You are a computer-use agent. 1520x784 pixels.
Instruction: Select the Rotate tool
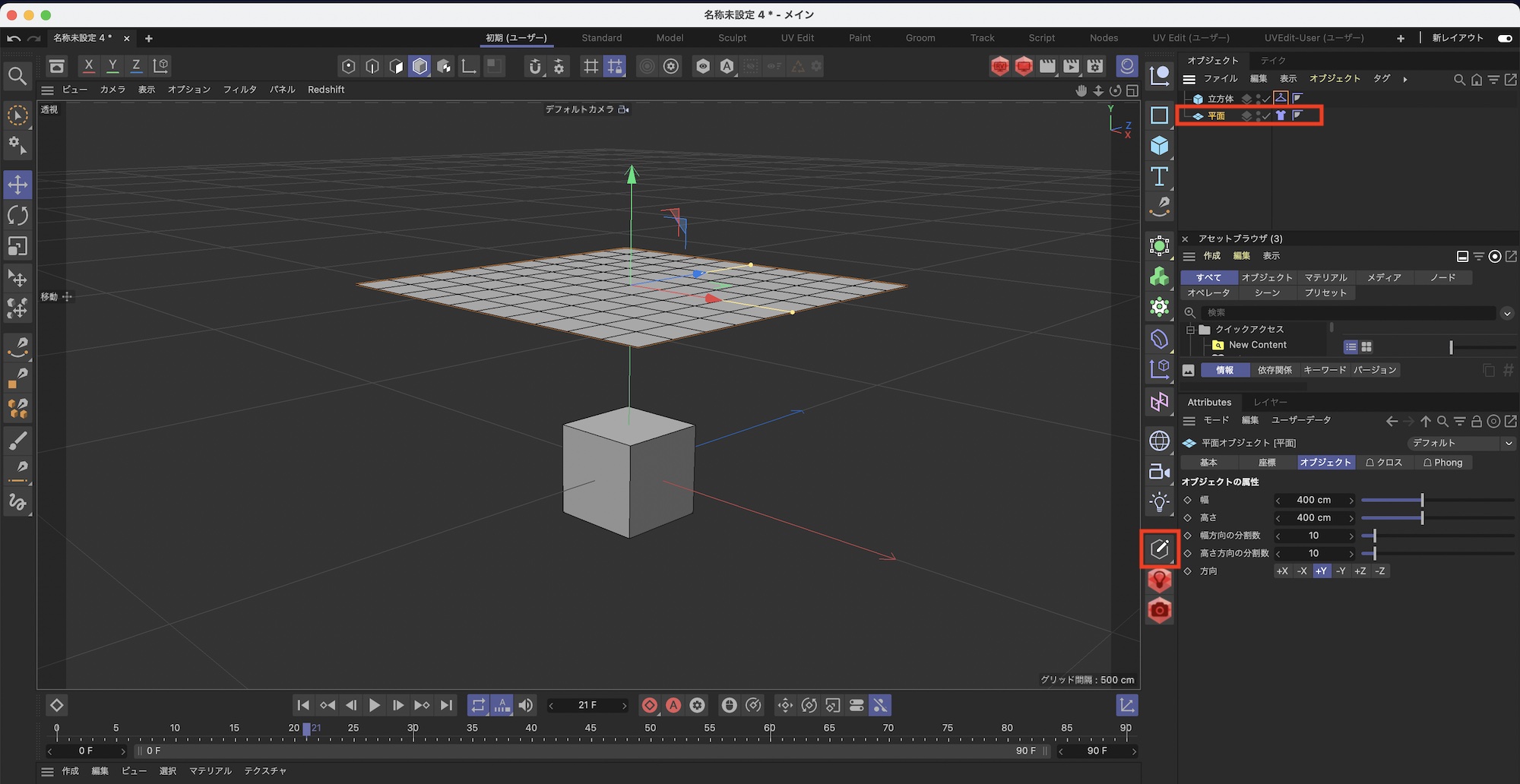17,216
